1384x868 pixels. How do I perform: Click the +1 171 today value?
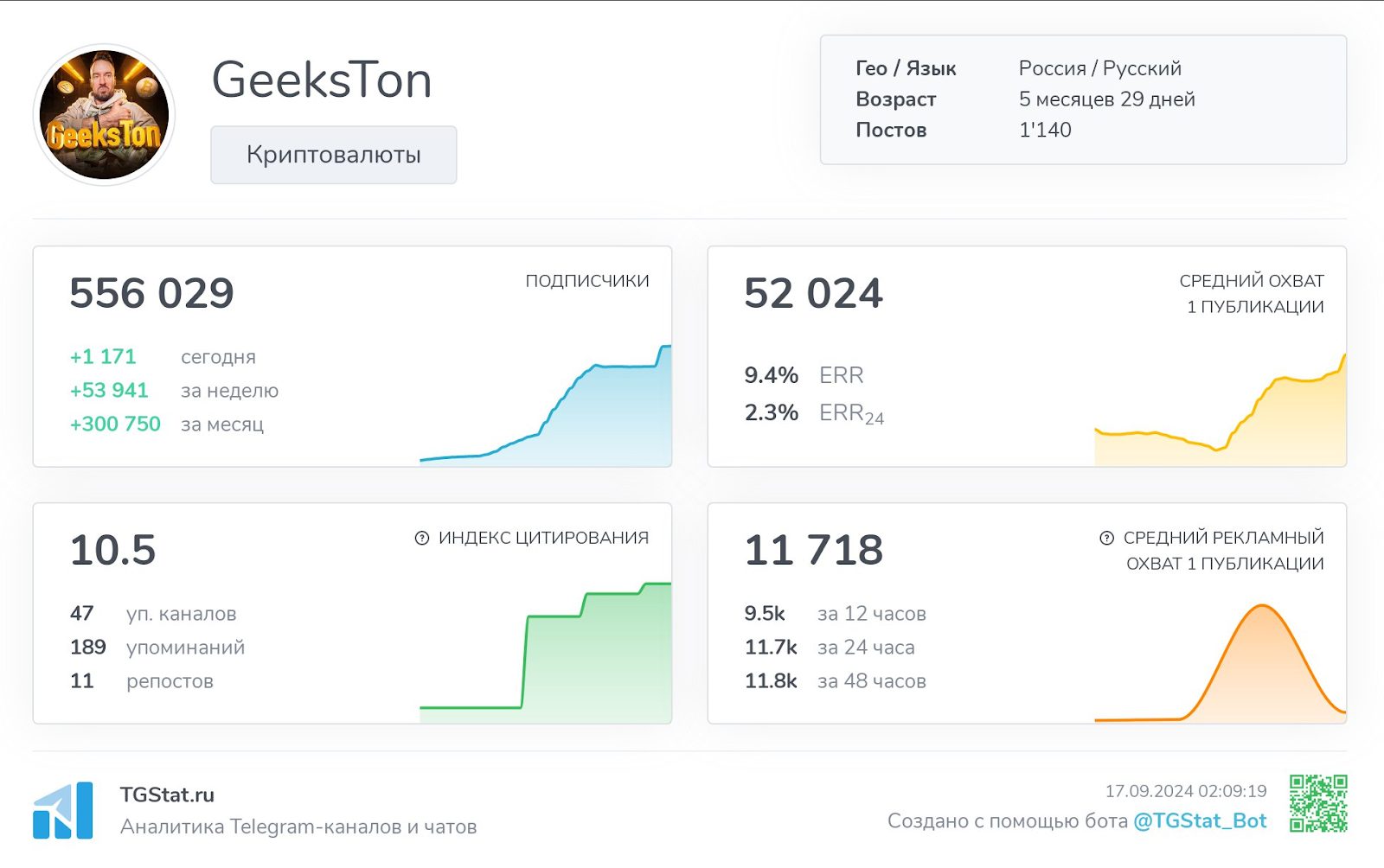pyautogui.click(x=103, y=356)
